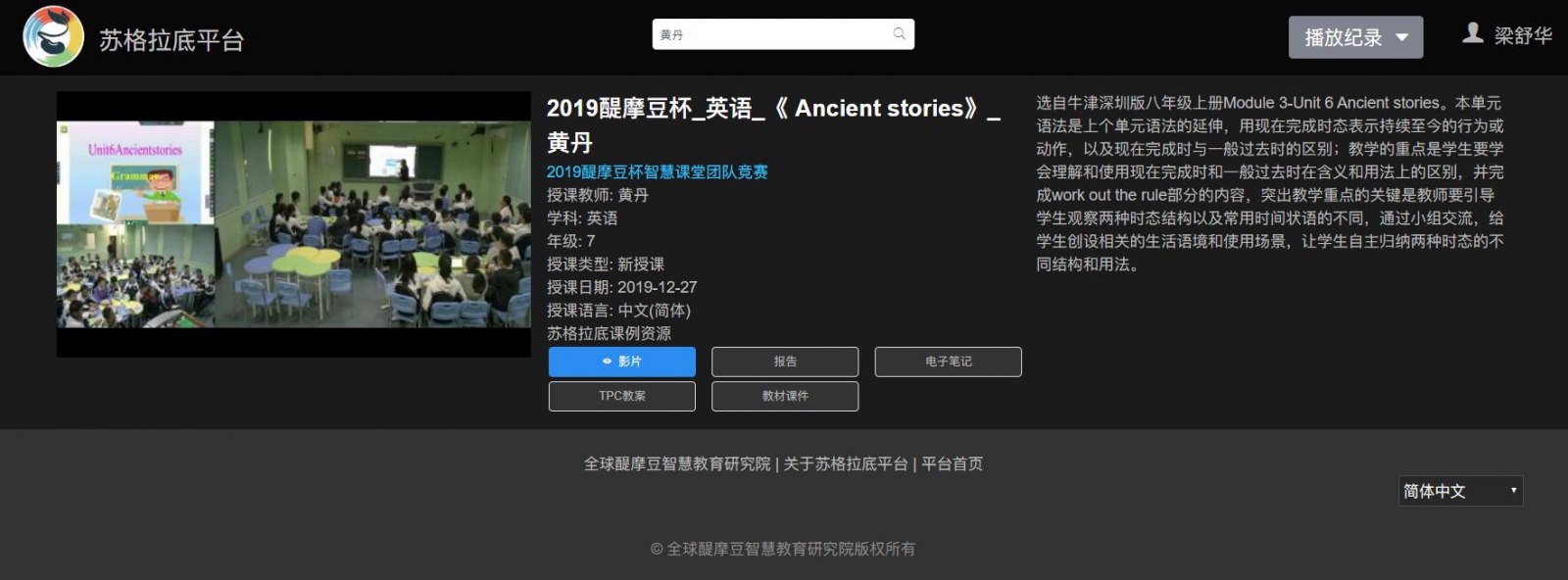Viewport: 1568px width, 580px height.
Task: Open the 2019醍摩豆杯智慧课堂团队竞赛 link
Action: pos(657,171)
